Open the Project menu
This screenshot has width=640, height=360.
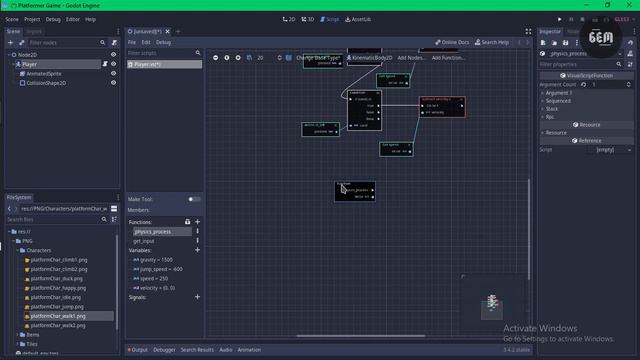[x=32, y=19]
